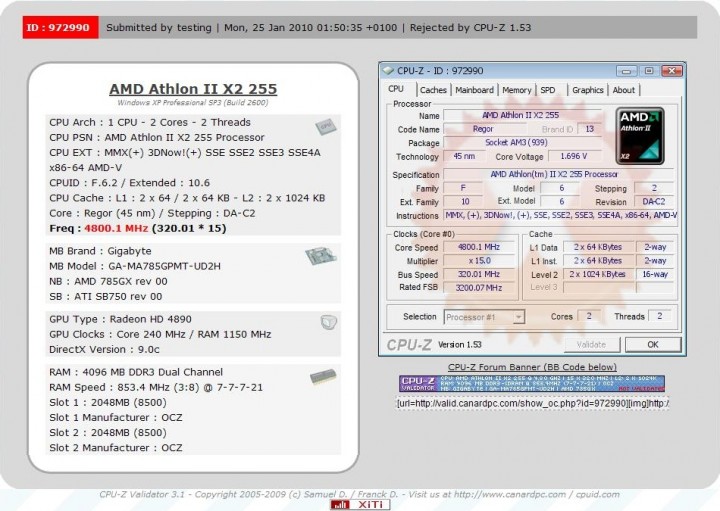Click the Bus Speed 320.01 MHz value
720x511 pixels.
tap(479, 274)
